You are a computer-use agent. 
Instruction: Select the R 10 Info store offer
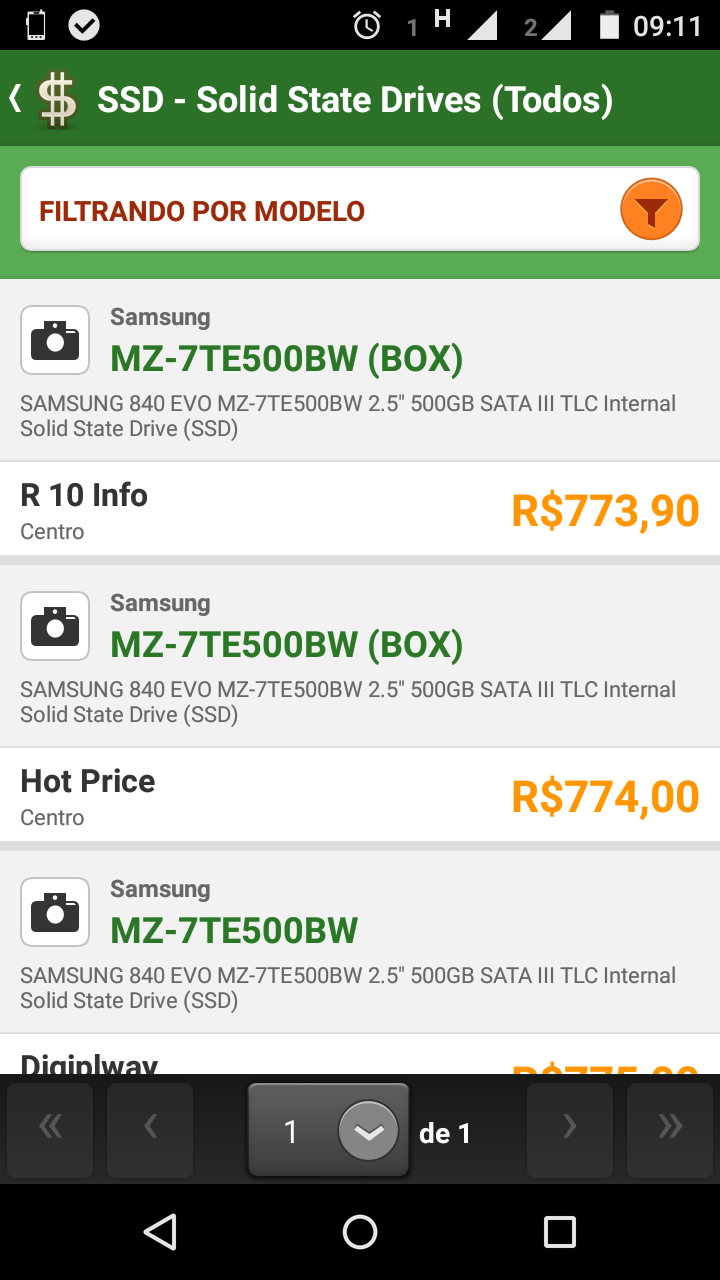[x=84, y=508]
